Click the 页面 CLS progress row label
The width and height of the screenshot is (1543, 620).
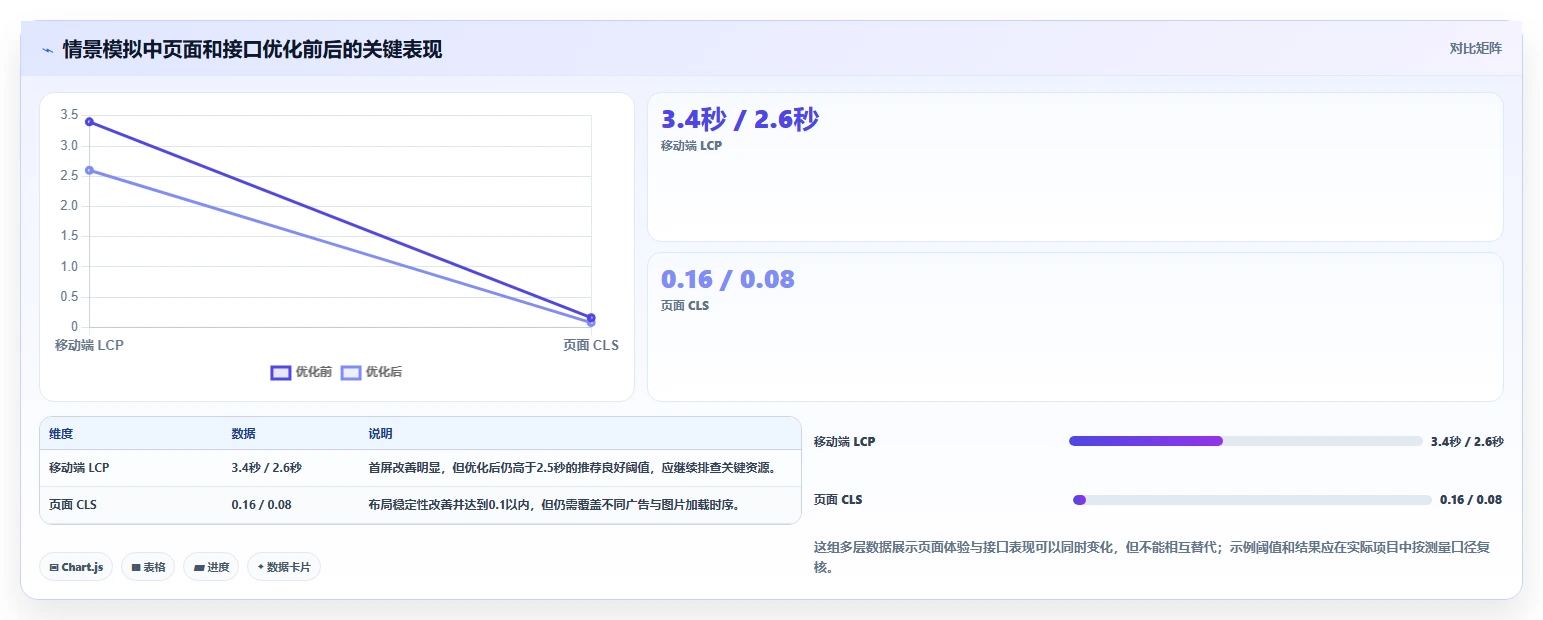838,500
